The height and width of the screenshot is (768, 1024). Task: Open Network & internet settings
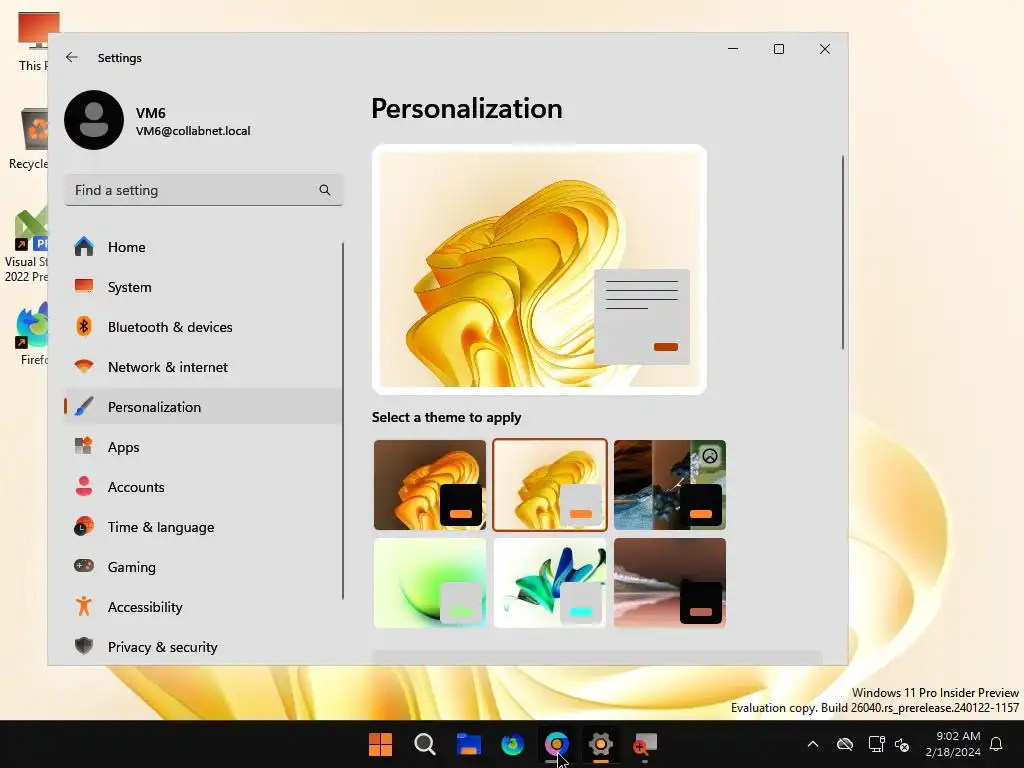[x=202, y=367]
